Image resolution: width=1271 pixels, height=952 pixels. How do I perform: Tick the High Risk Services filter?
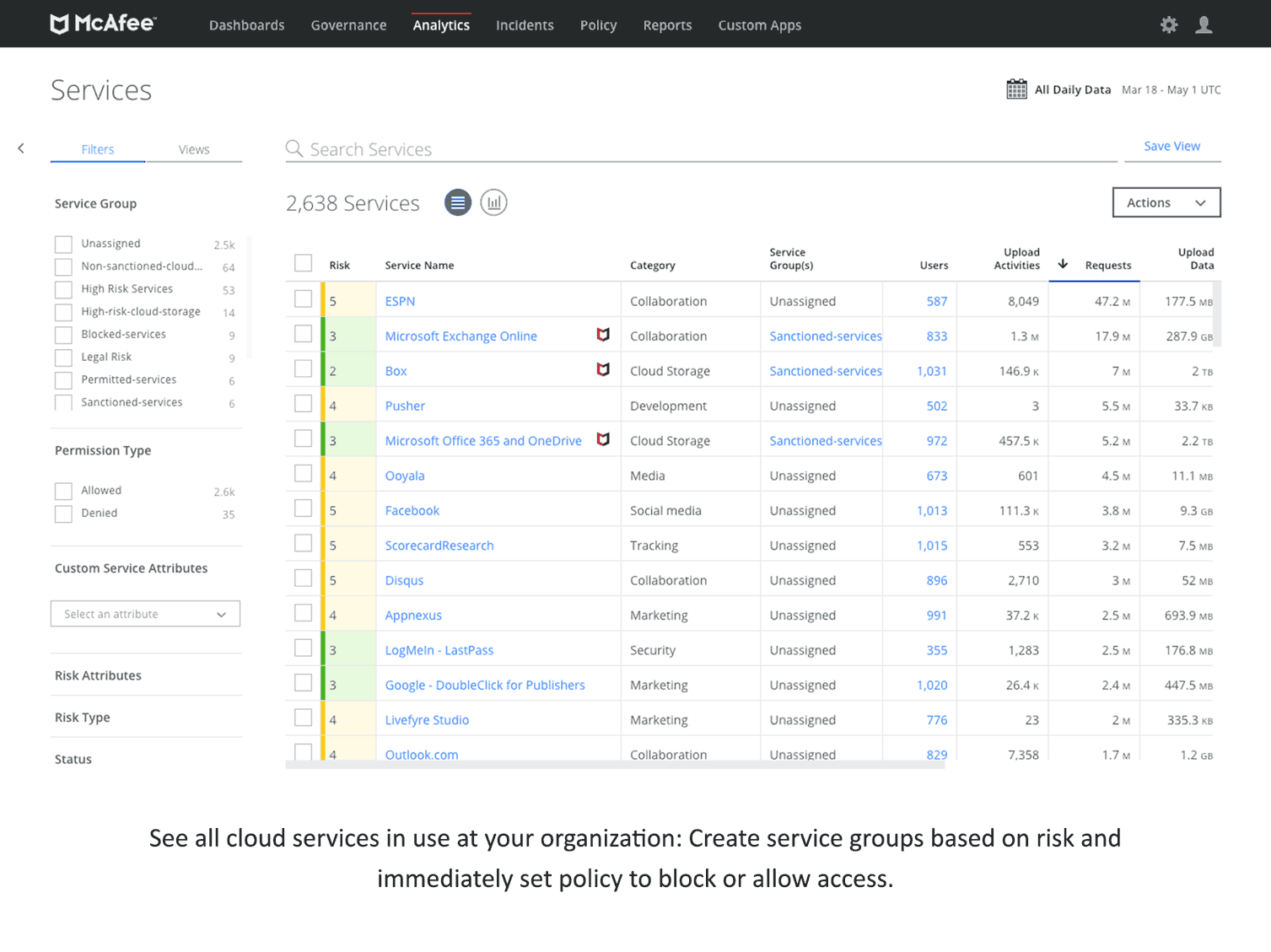point(63,290)
